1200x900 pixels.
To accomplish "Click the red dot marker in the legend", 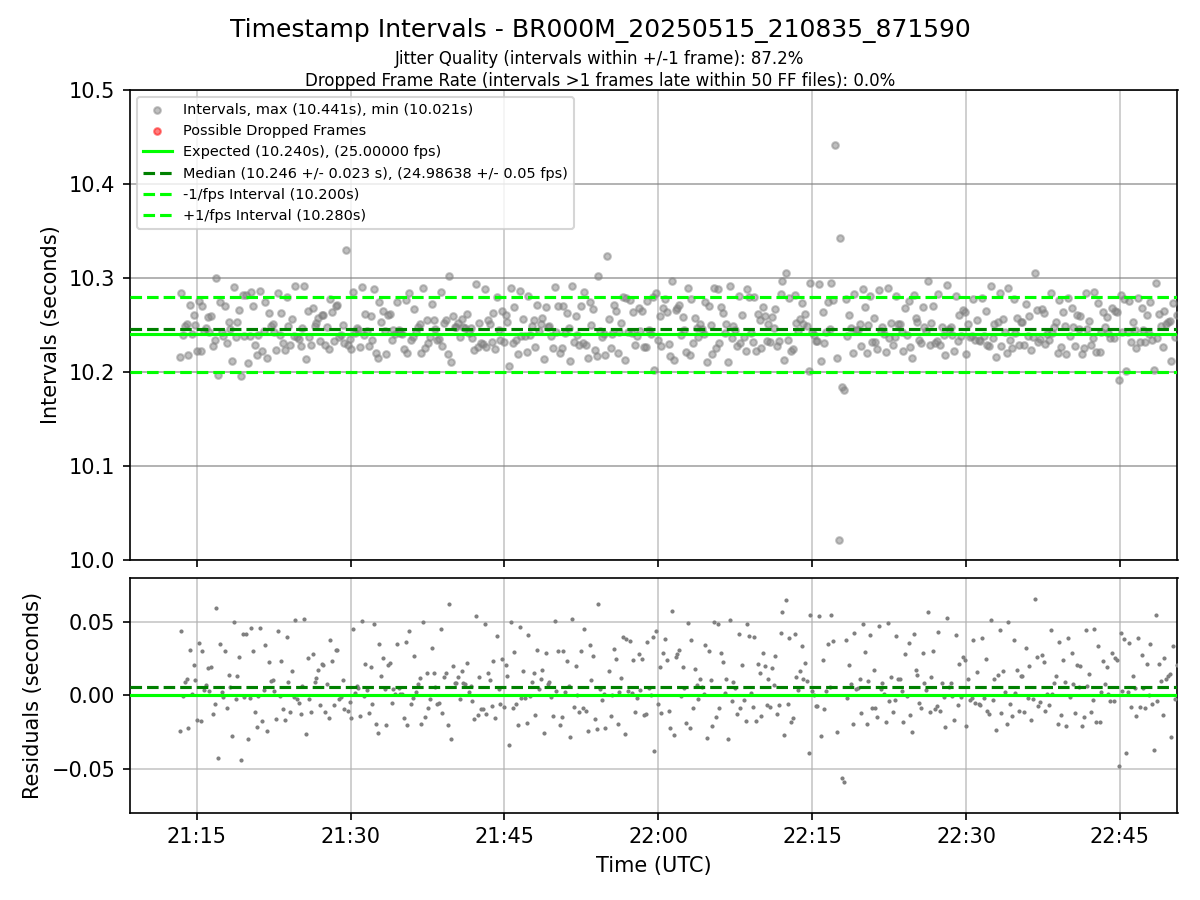I will (x=159, y=130).
